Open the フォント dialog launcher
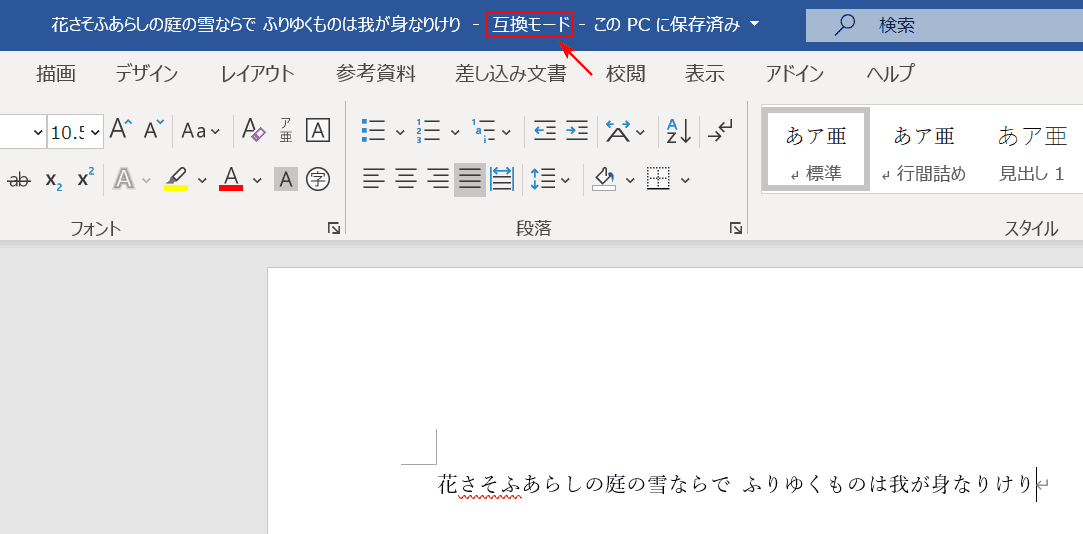Screen dimensions: 1083x534 point(334,228)
